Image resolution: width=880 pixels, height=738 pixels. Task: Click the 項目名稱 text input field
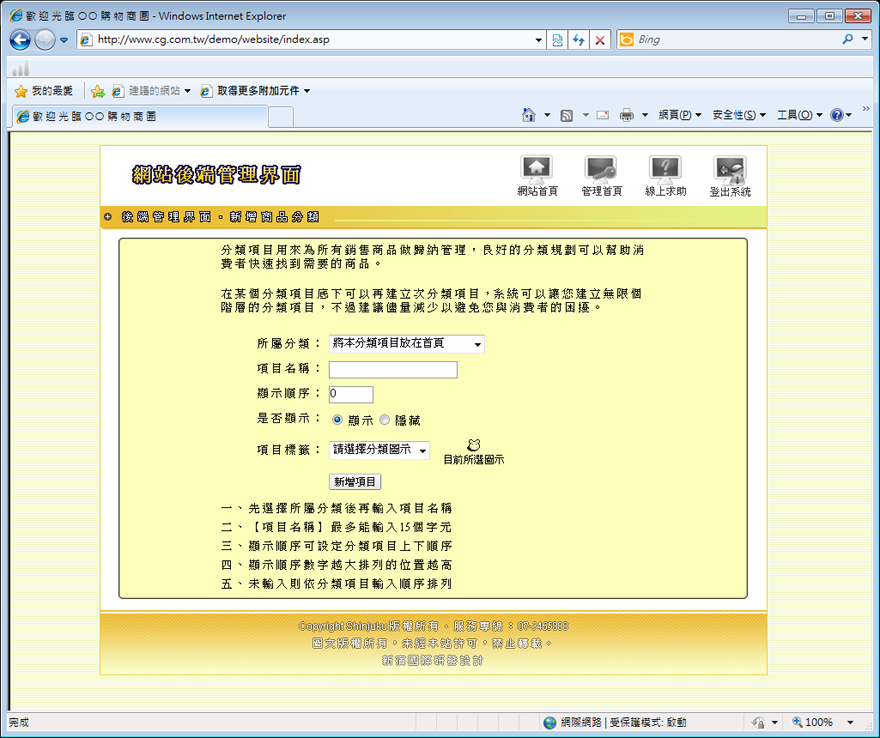tap(393, 370)
